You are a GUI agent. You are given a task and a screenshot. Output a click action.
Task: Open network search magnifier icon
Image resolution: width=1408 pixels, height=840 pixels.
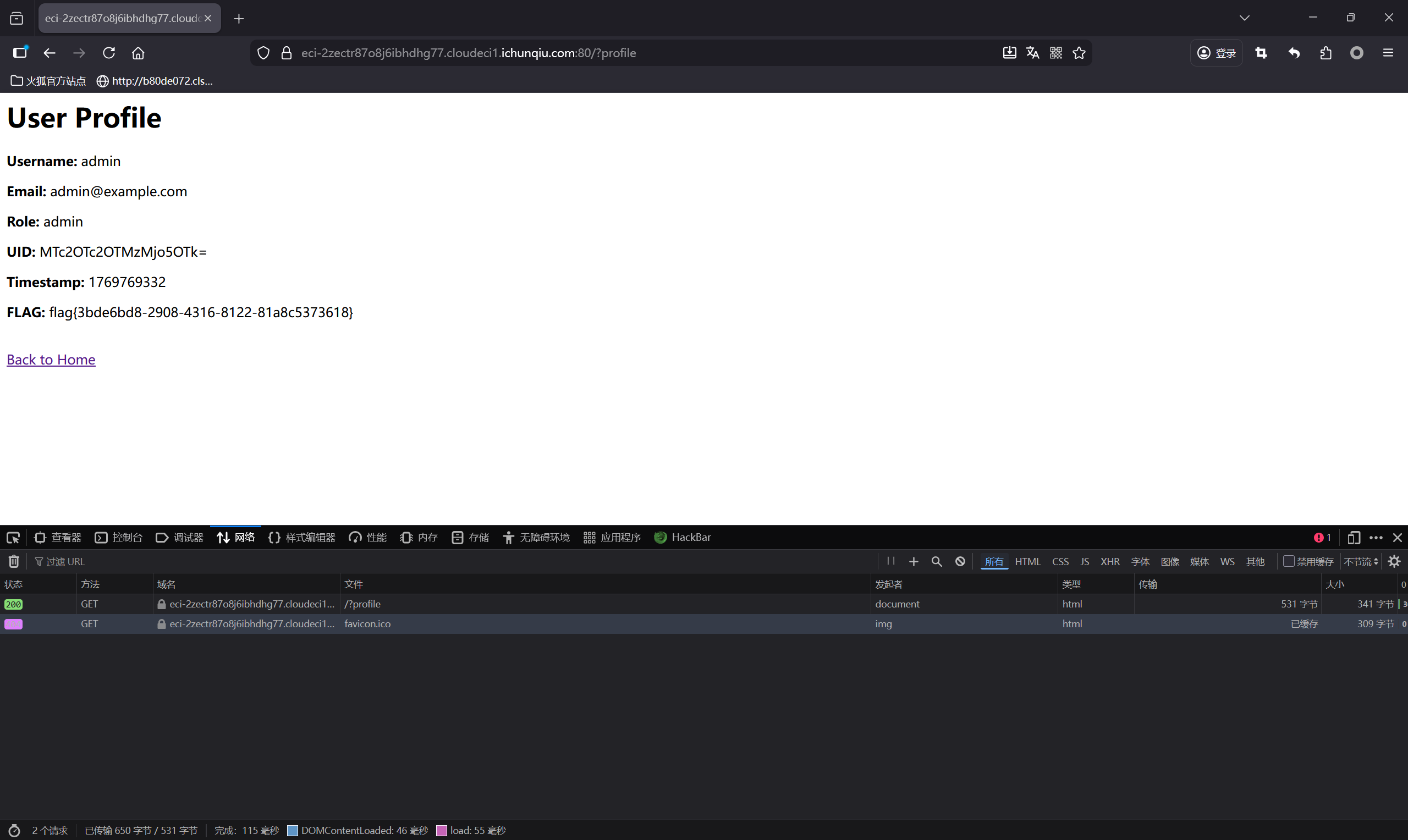[937, 561]
